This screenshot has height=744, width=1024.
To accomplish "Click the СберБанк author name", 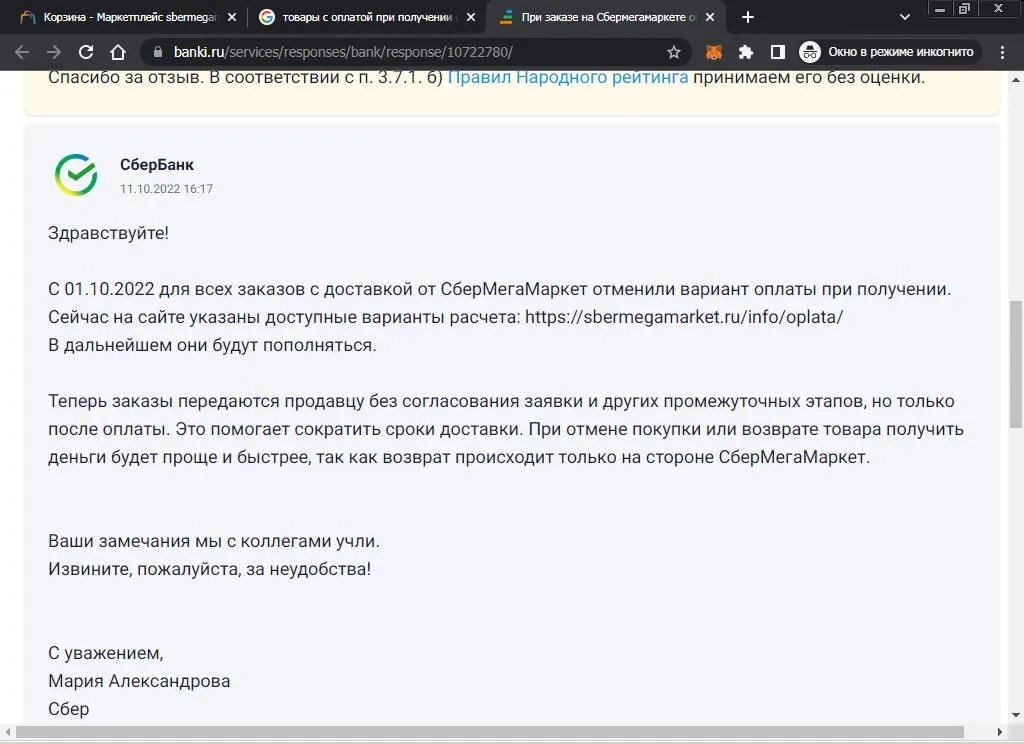I will (x=157, y=165).
